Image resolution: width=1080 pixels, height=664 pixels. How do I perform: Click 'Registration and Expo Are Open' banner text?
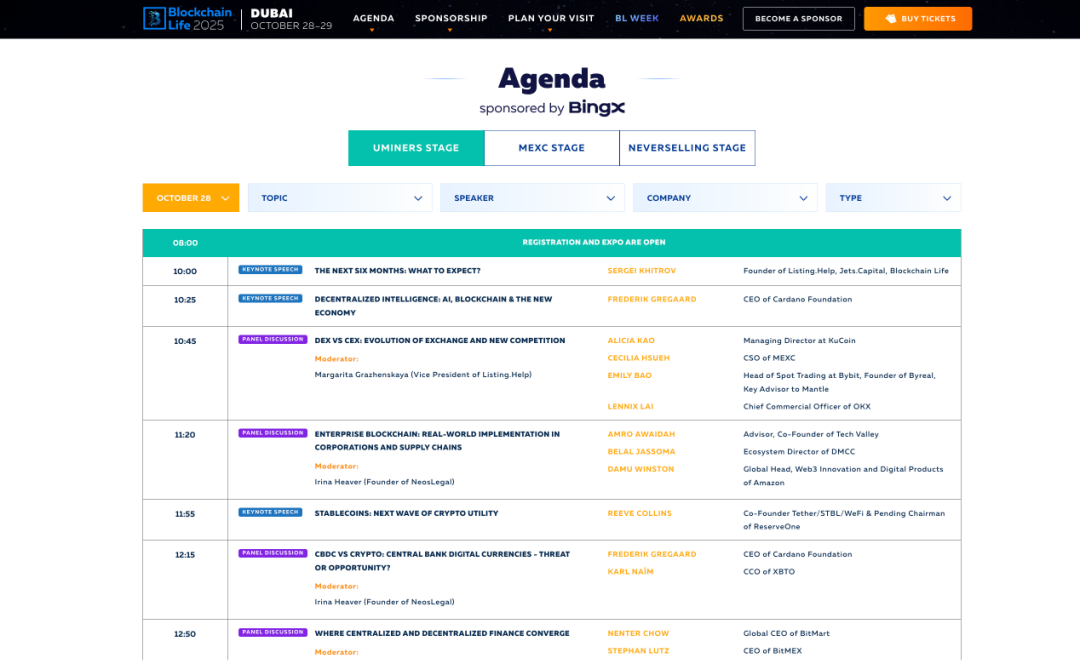(x=594, y=242)
